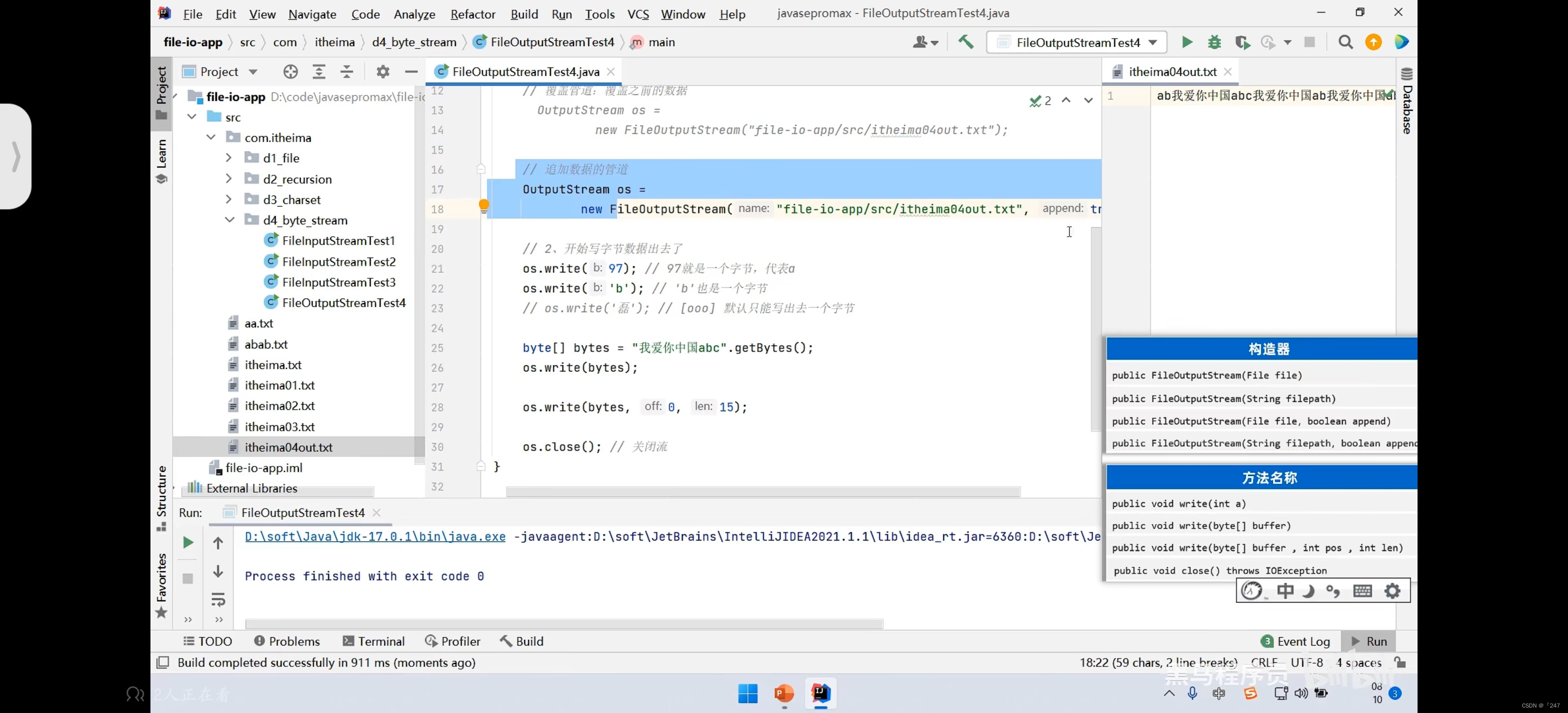Collapse d4_byte_stream package
The image size is (1568, 713).
point(230,220)
